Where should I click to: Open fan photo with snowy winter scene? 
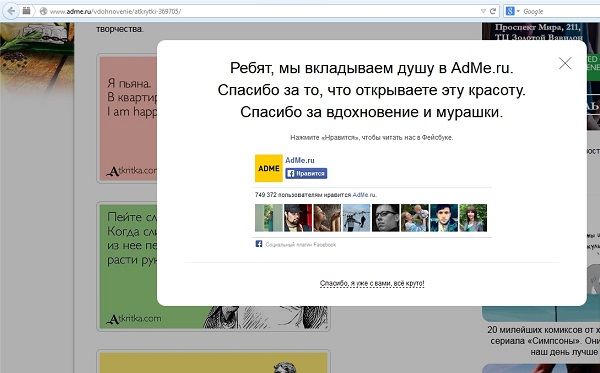tap(356, 218)
